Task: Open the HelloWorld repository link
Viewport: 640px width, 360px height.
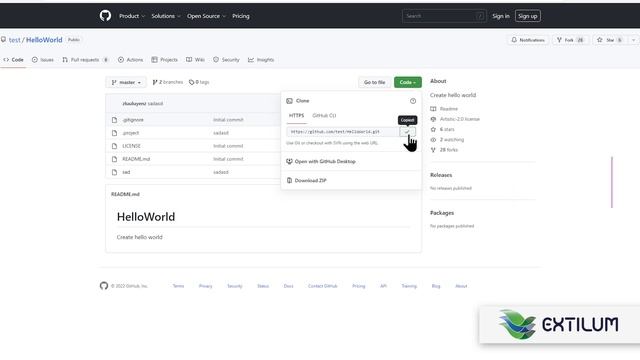Action: [44, 40]
